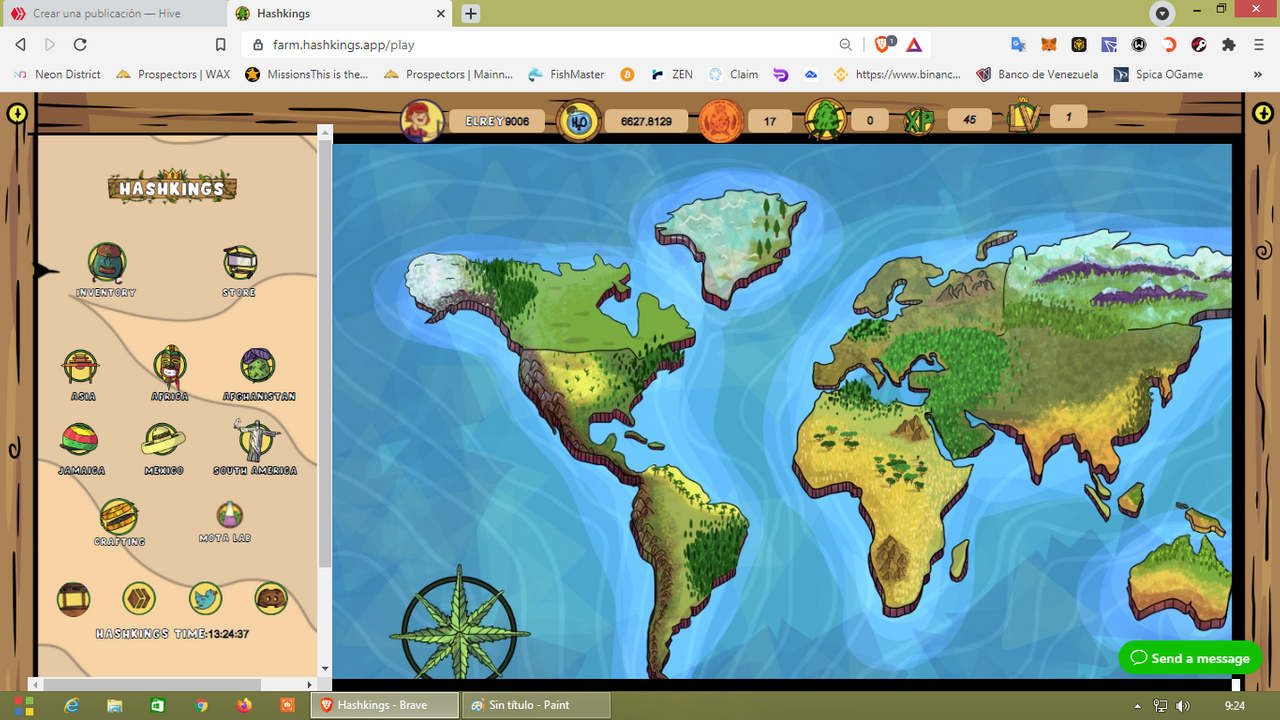Click the Brave Rewards triangle icon
The width and height of the screenshot is (1280, 720).
point(914,45)
